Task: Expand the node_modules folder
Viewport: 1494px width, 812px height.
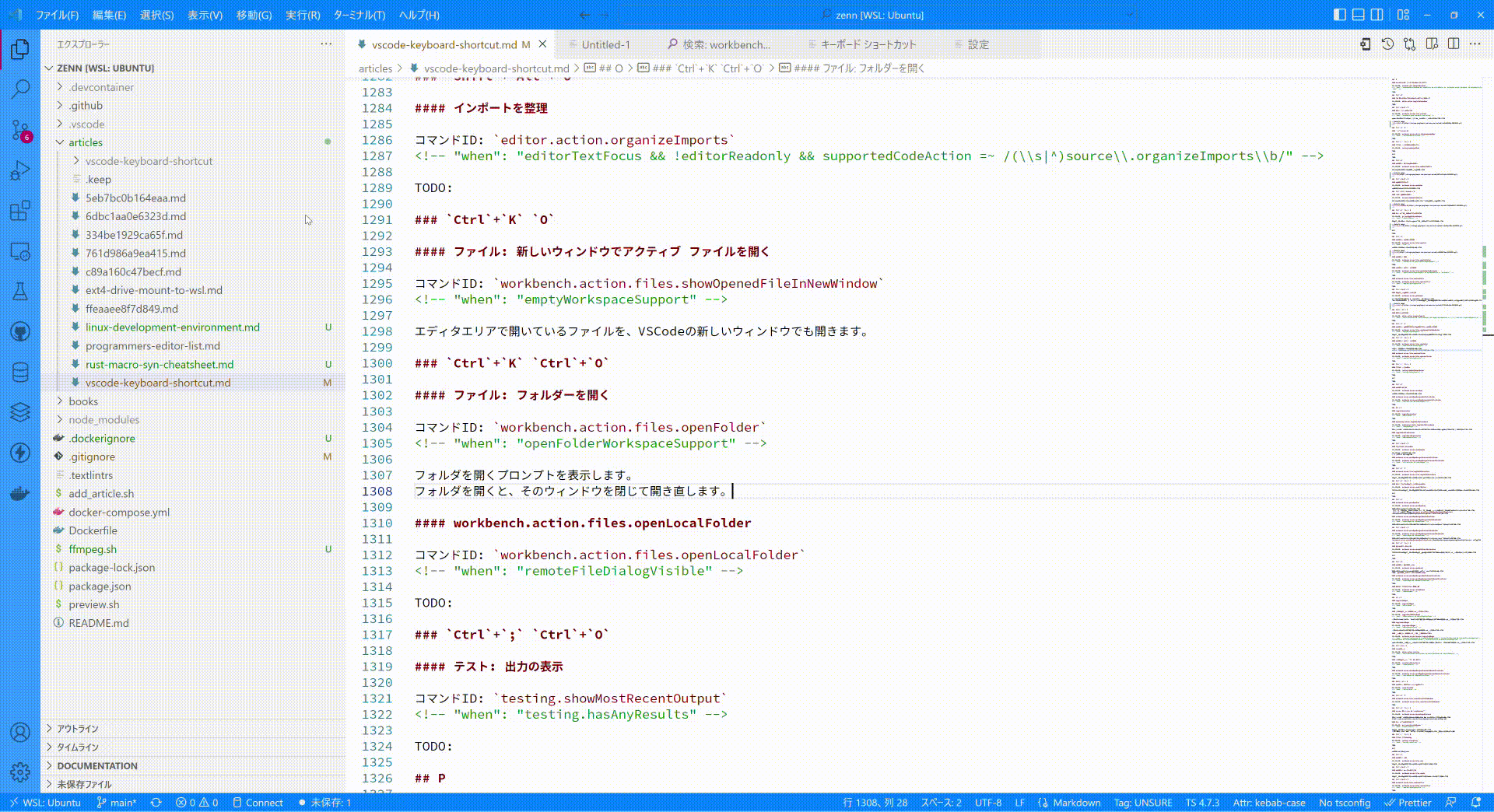Action: tap(193, 420)
